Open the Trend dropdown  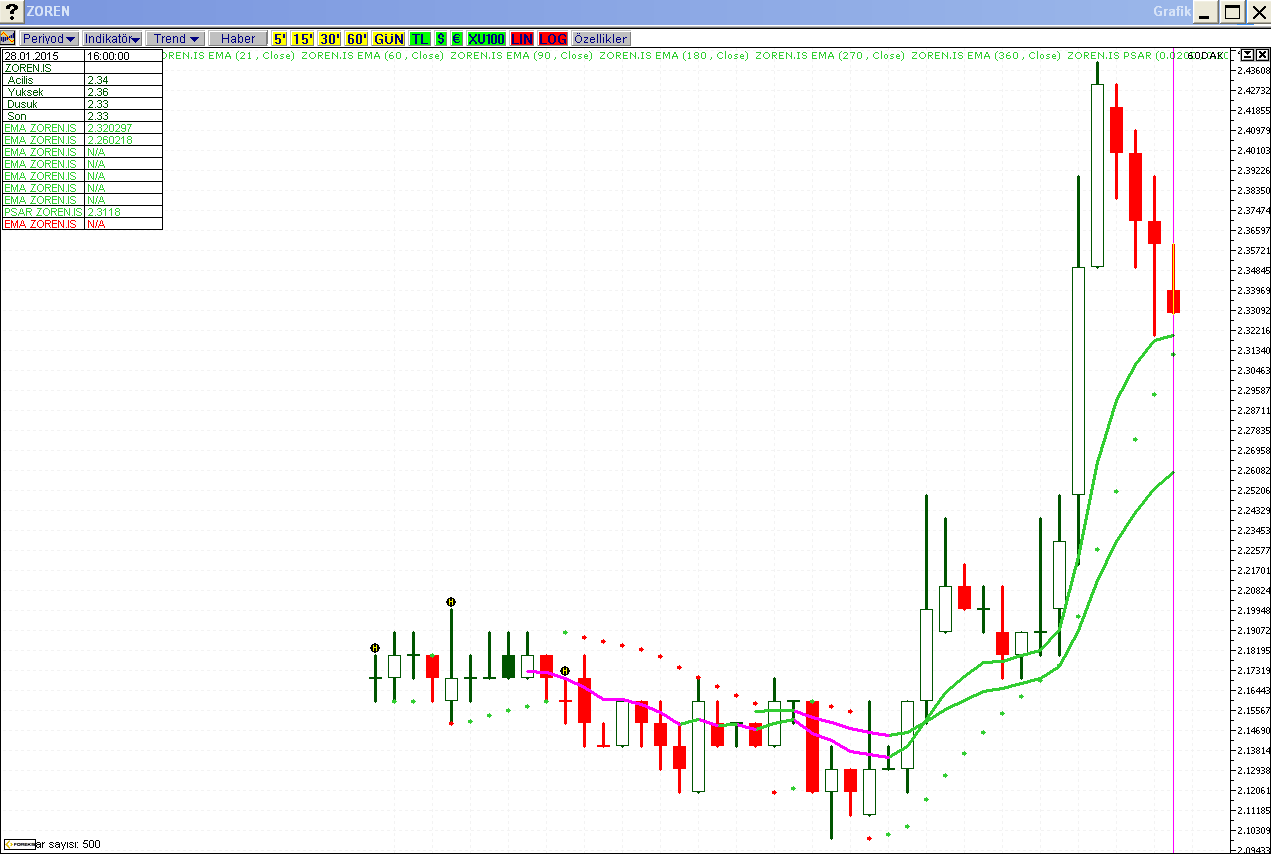176,38
